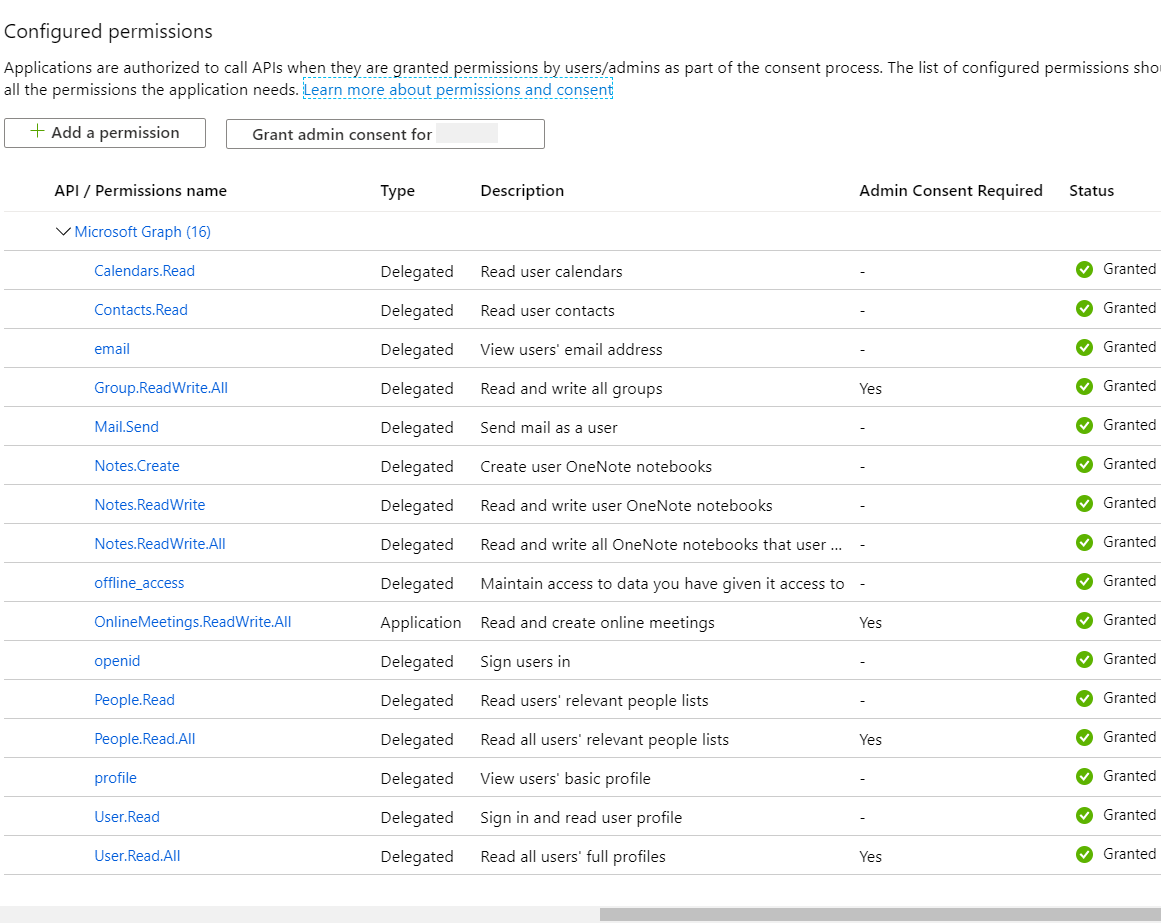Image resolution: width=1161 pixels, height=923 pixels.
Task: Click the openid permission name
Action: pos(117,661)
